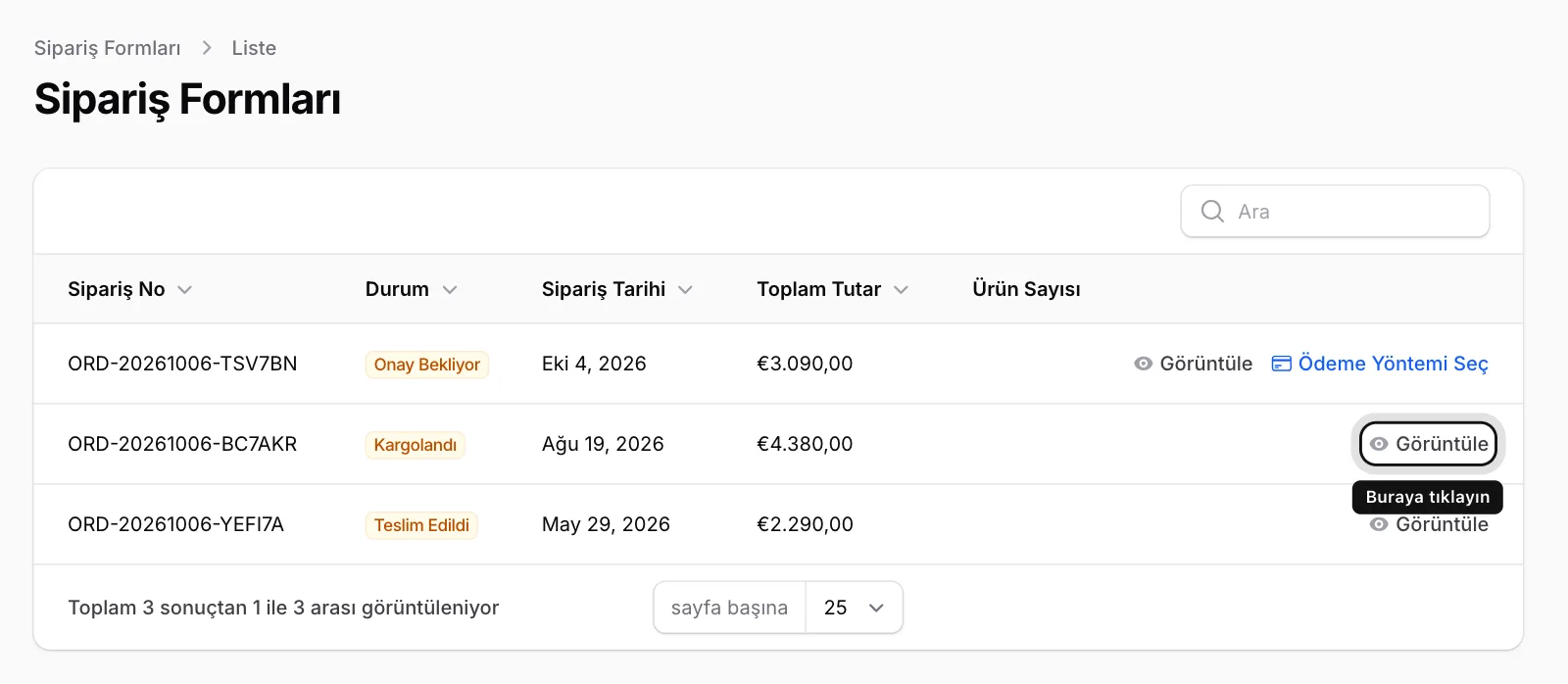The height and width of the screenshot is (684, 1568).
Task: Sort by Sipariş No column
Action: click(x=129, y=289)
